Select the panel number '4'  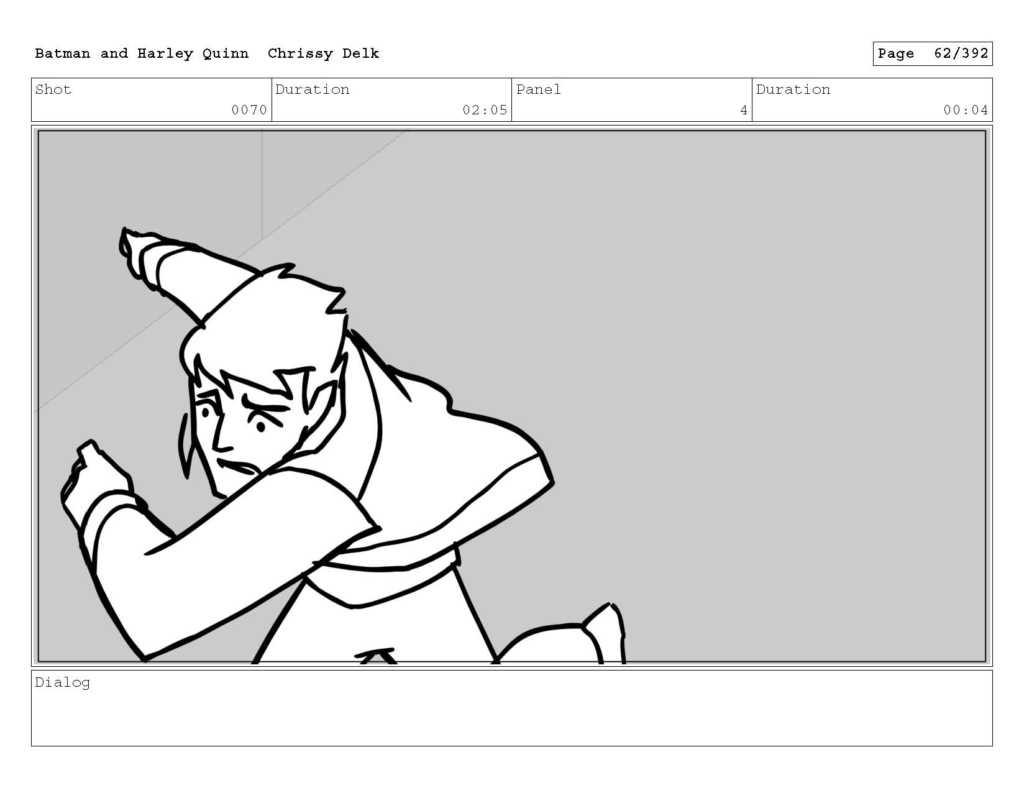pyautogui.click(x=743, y=110)
